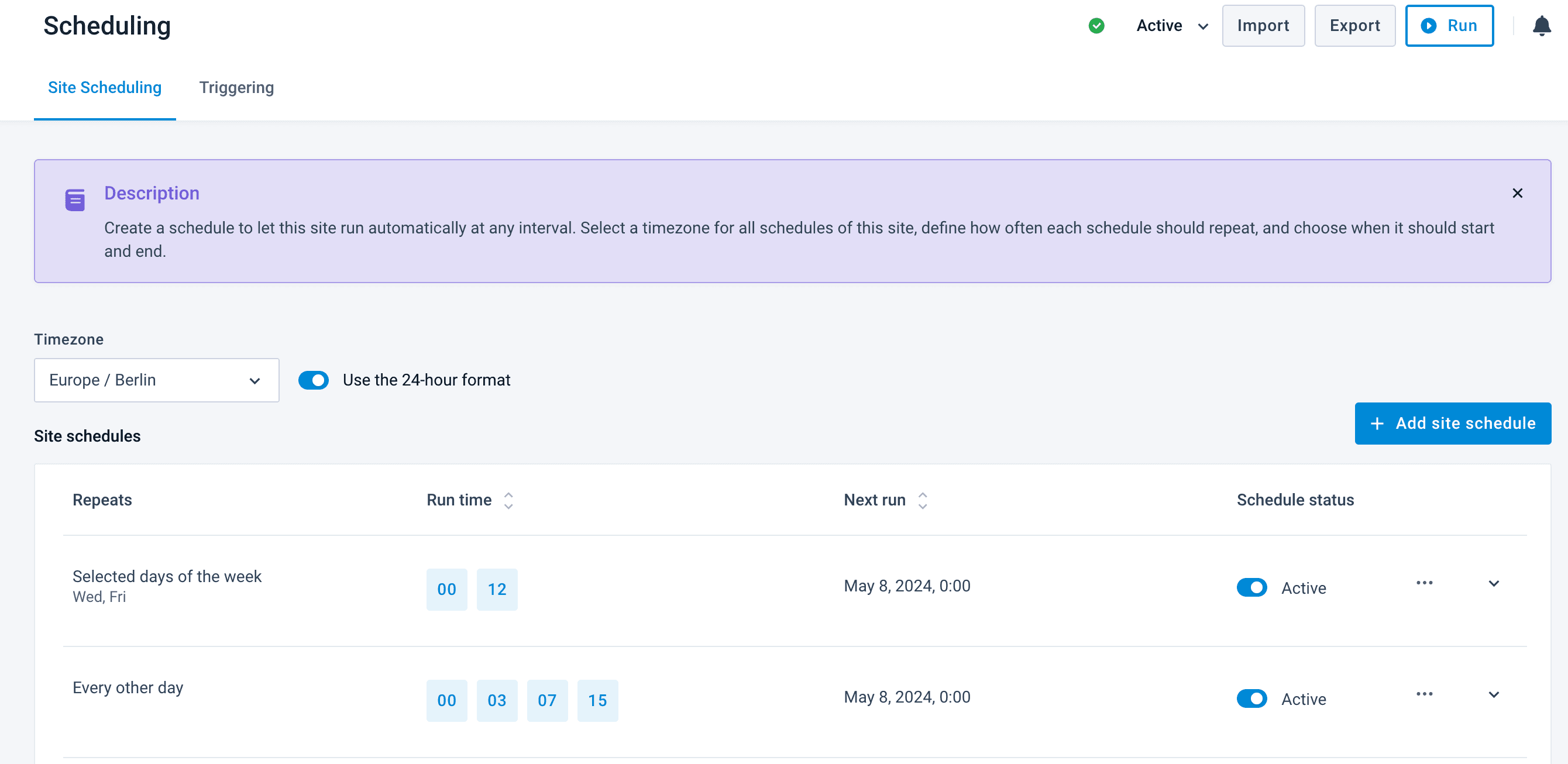Sort schedules by Run time
1568x764 pixels.
click(x=508, y=500)
